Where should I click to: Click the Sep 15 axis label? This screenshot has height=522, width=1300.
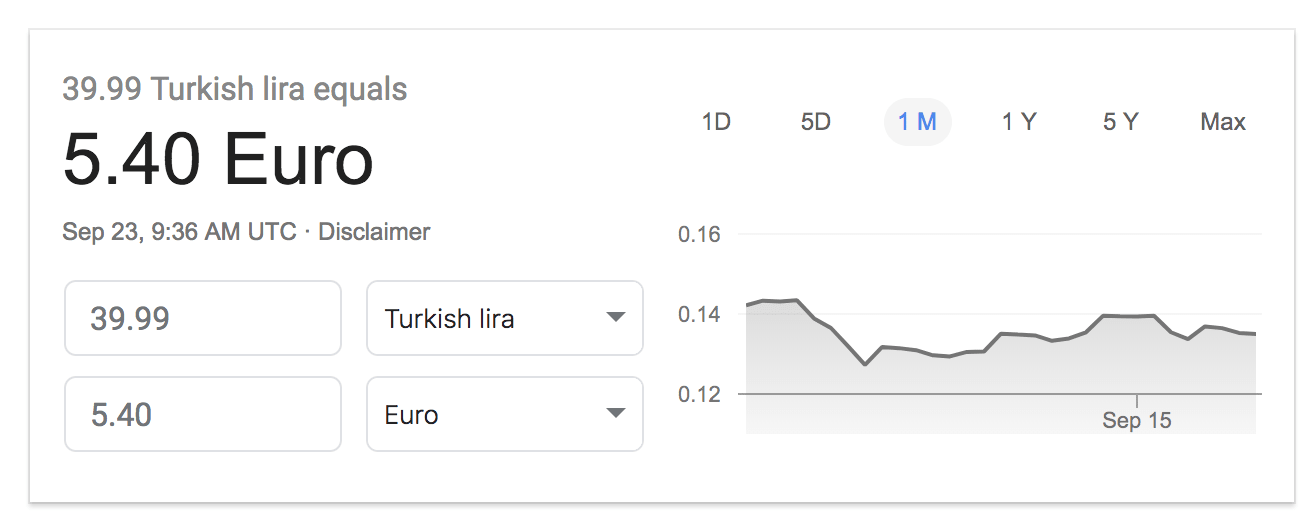click(x=1136, y=420)
